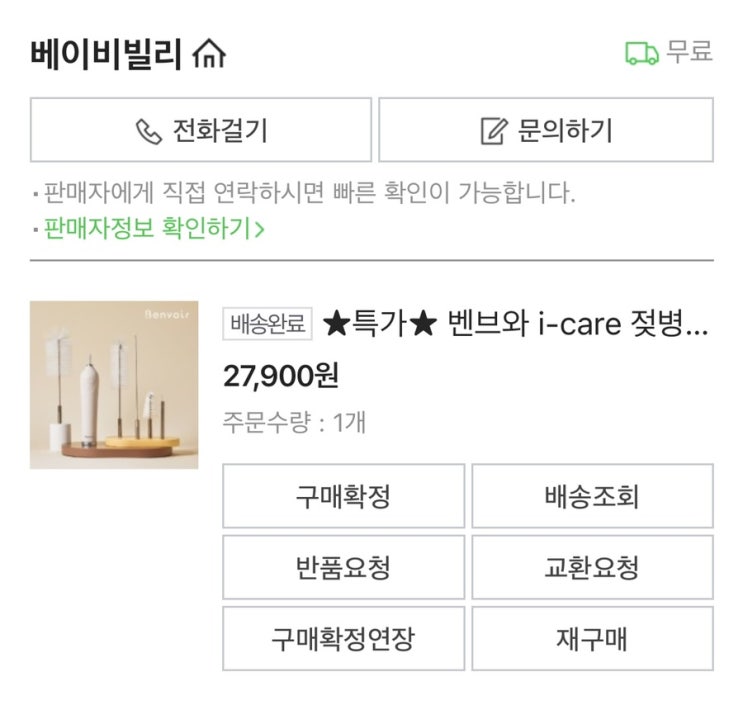Tap the pencil icon in 문의하기
Image resolution: width=743 pixels, height=710 pixels.
pyautogui.click(x=494, y=131)
